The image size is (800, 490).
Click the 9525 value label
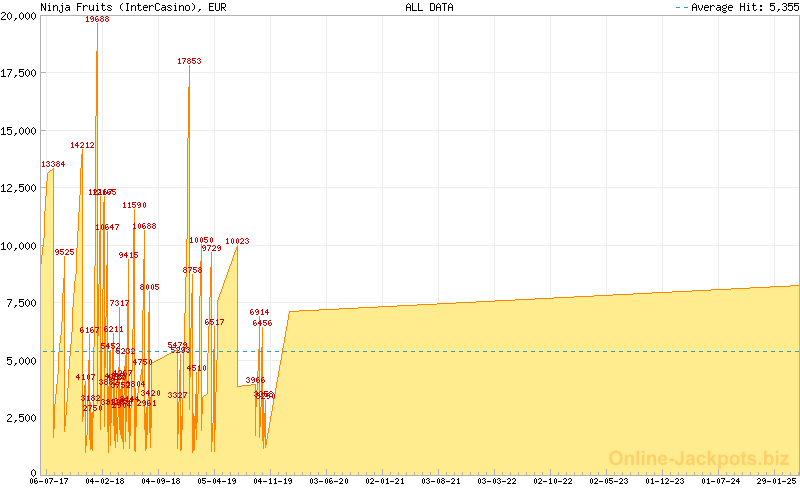[64, 252]
